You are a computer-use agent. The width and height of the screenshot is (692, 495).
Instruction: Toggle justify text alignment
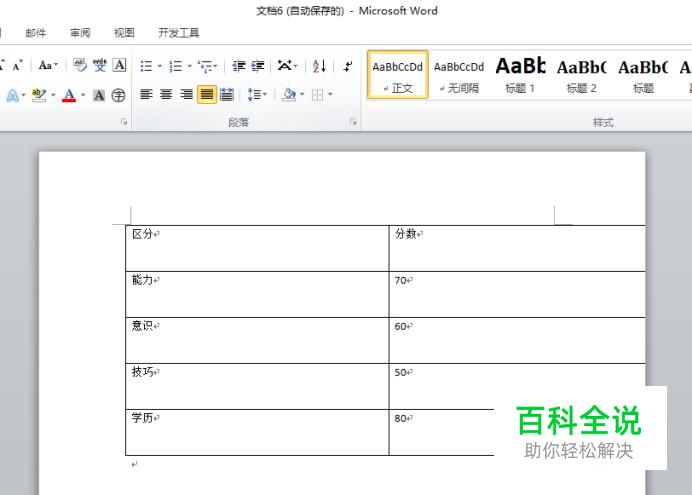[x=206, y=95]
